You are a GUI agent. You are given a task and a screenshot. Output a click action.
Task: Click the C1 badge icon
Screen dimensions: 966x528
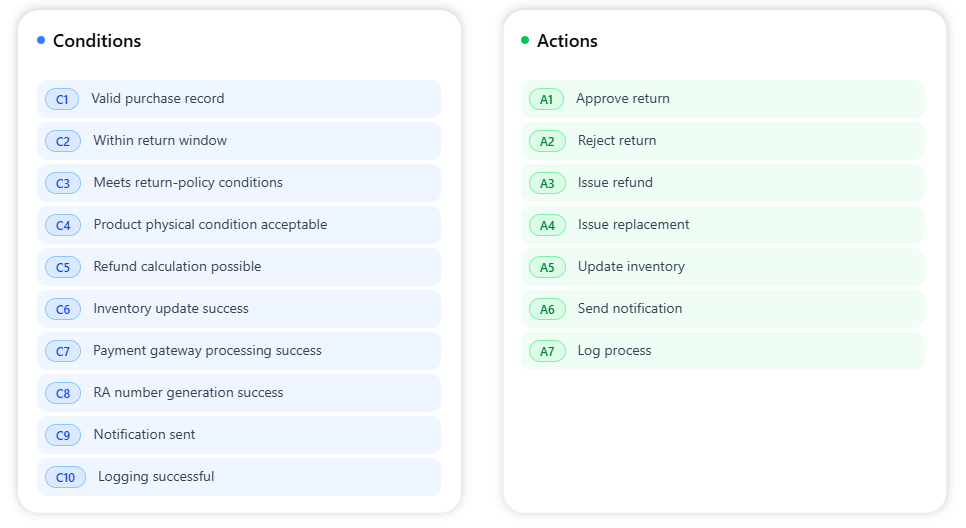(62, 99)
